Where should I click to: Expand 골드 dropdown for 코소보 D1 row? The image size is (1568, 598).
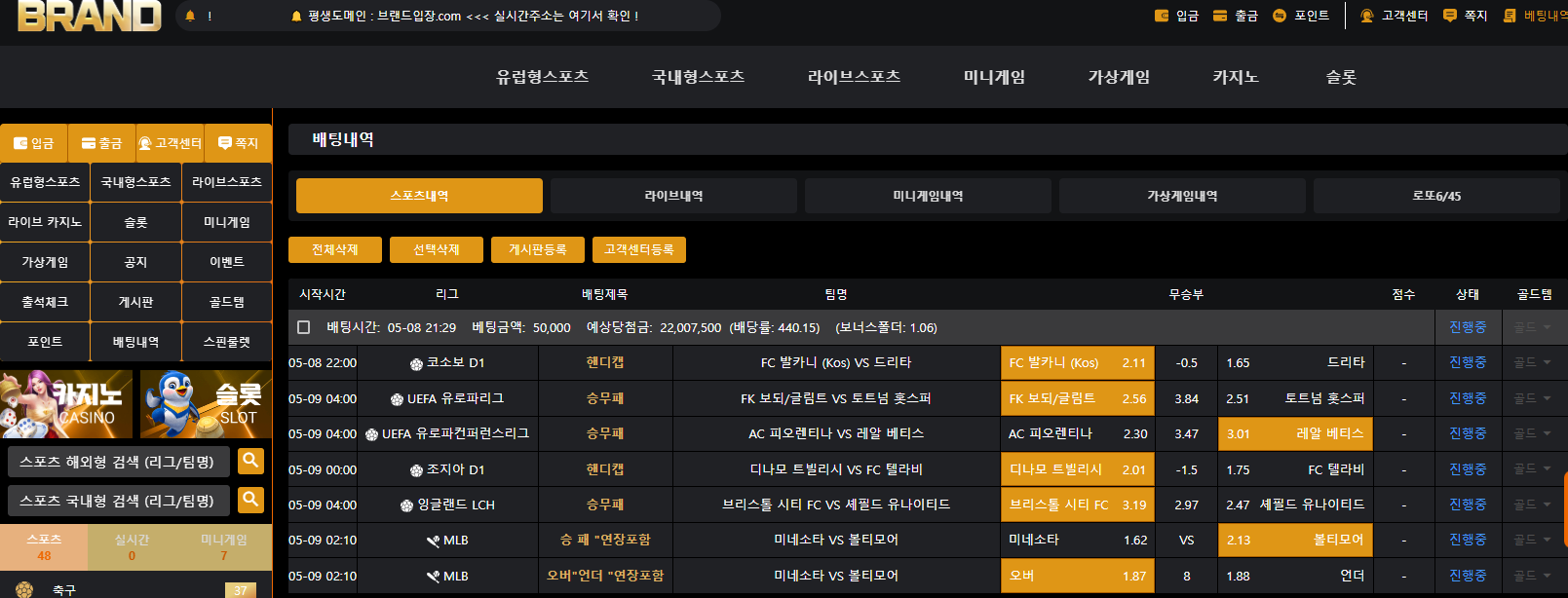tap(1533, 362)
